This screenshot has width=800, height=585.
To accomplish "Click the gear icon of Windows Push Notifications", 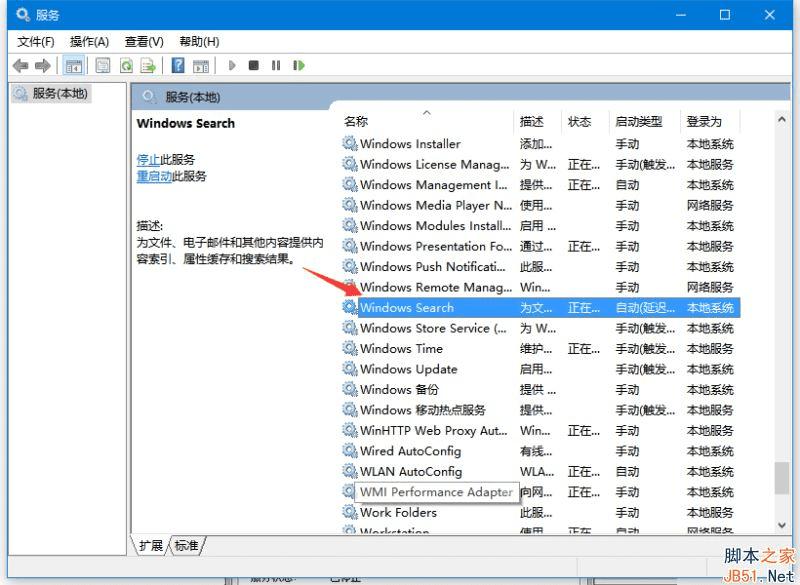I will pyautogui.click(x=349, y=266).
